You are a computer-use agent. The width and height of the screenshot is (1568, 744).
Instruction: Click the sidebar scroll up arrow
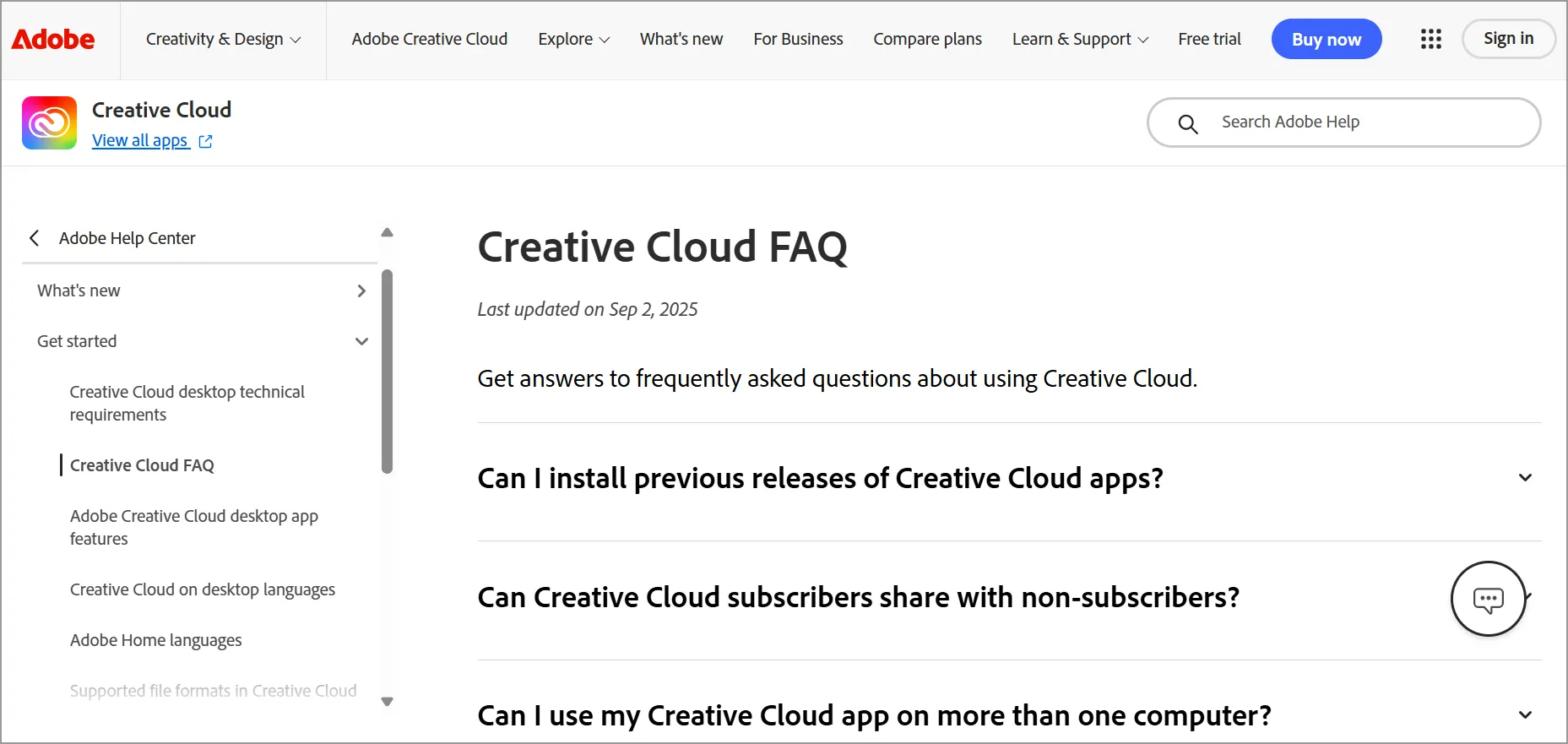coord(387,232)
